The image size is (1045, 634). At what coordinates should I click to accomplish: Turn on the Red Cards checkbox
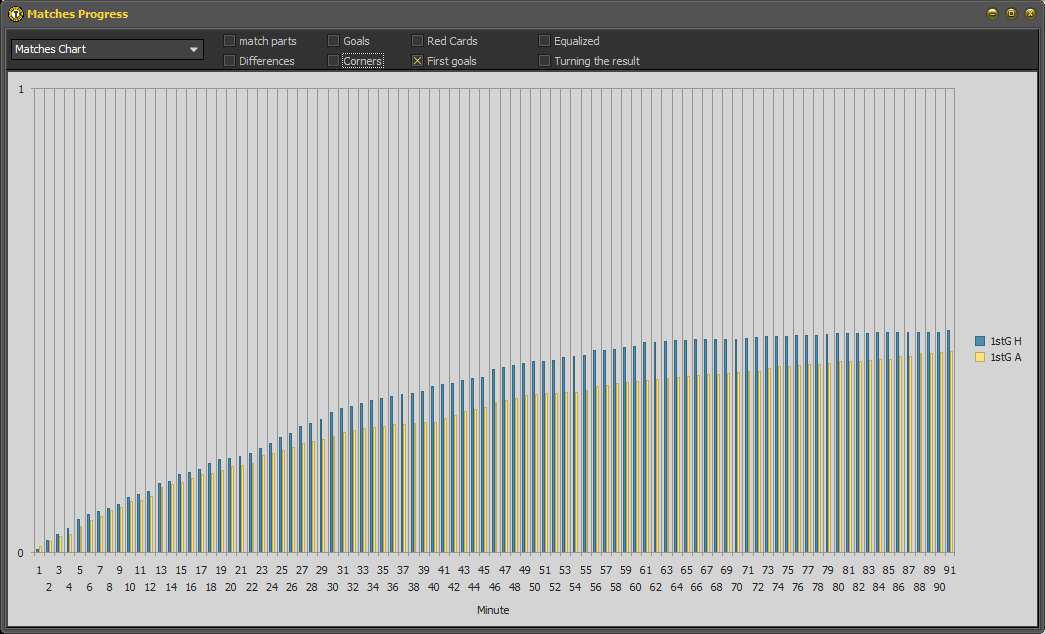pyautogui.click(x=418, y=41)
